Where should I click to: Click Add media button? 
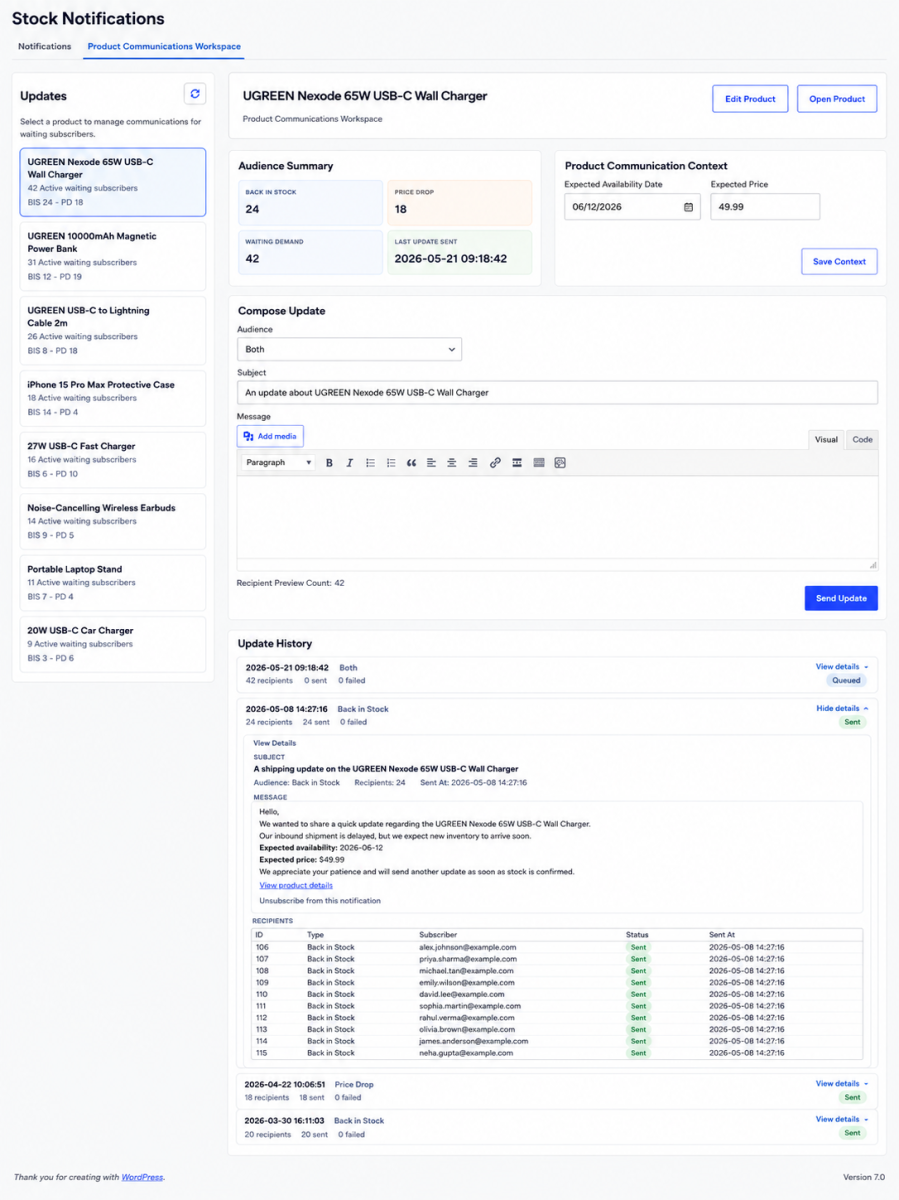click(270, 436)
